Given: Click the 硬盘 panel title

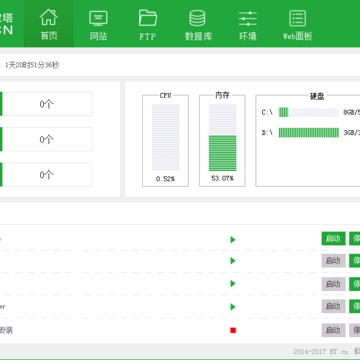Looking at the screenshot, I should coord(317,96).
